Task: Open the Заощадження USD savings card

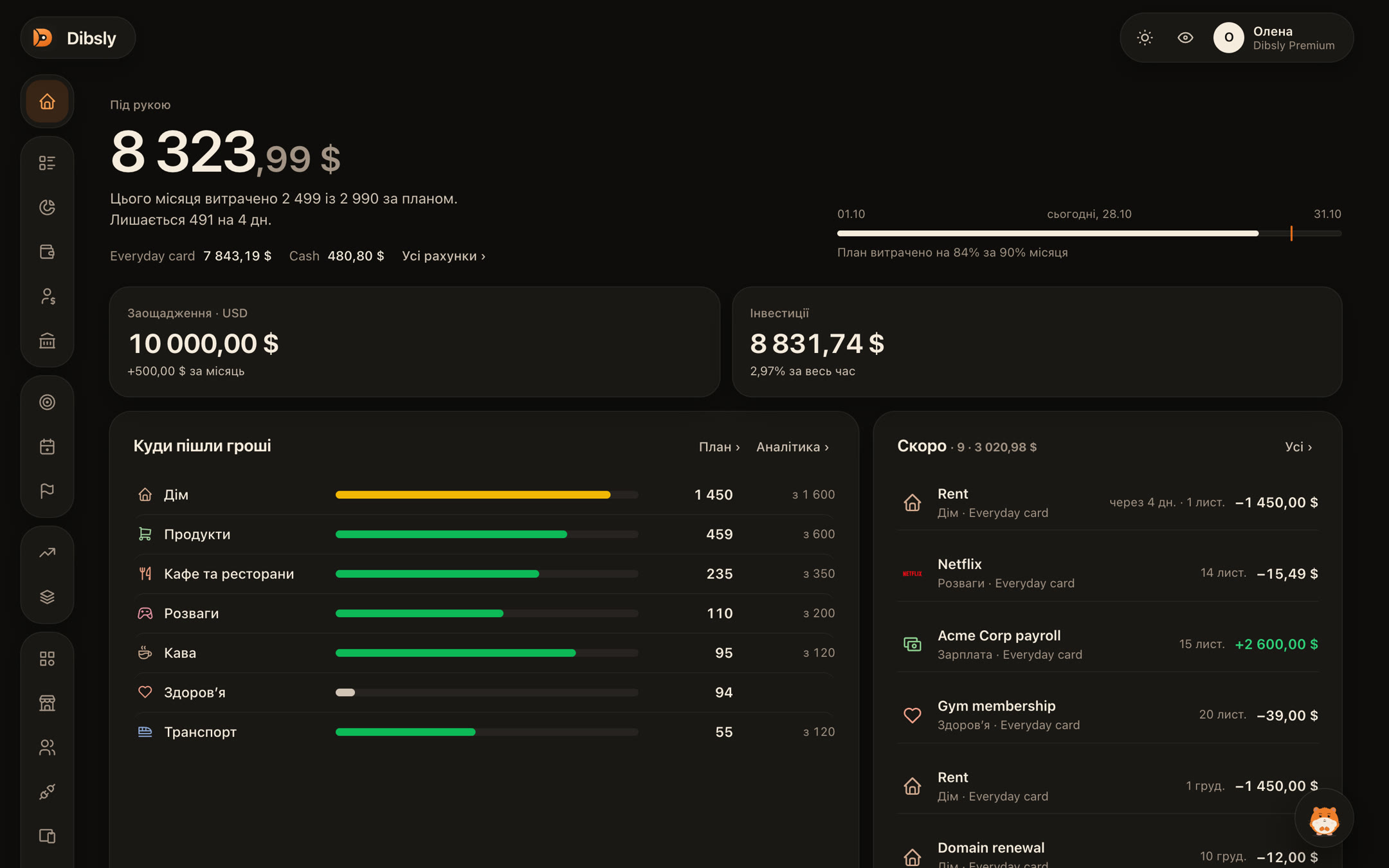Action: point(415,342)
